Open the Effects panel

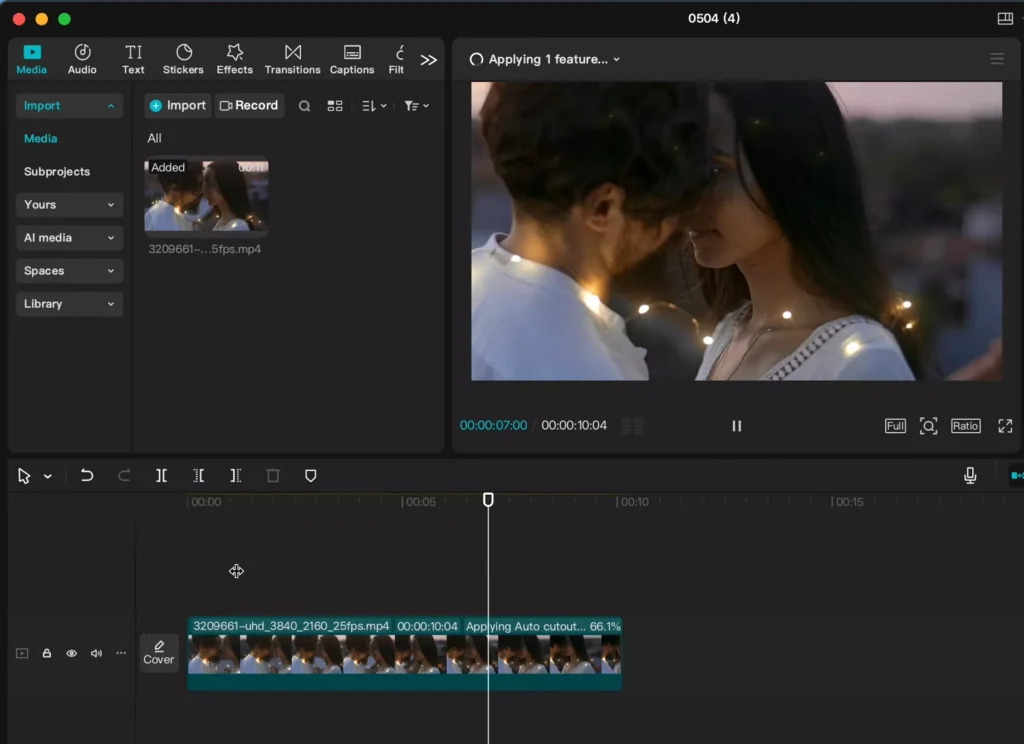[234, 59]
